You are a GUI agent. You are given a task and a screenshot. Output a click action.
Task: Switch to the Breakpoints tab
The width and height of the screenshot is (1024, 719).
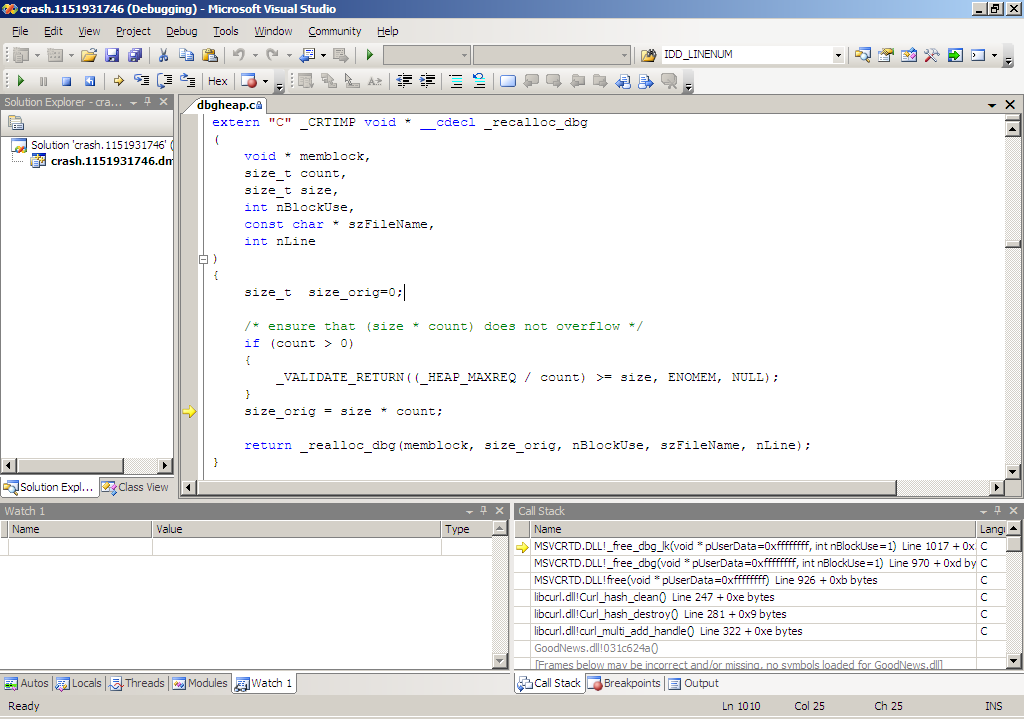(x=624, y=683)
